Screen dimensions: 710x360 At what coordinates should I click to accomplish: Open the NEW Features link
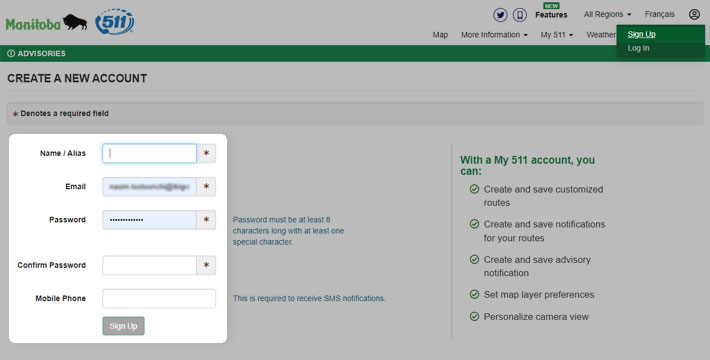(551, 12)
